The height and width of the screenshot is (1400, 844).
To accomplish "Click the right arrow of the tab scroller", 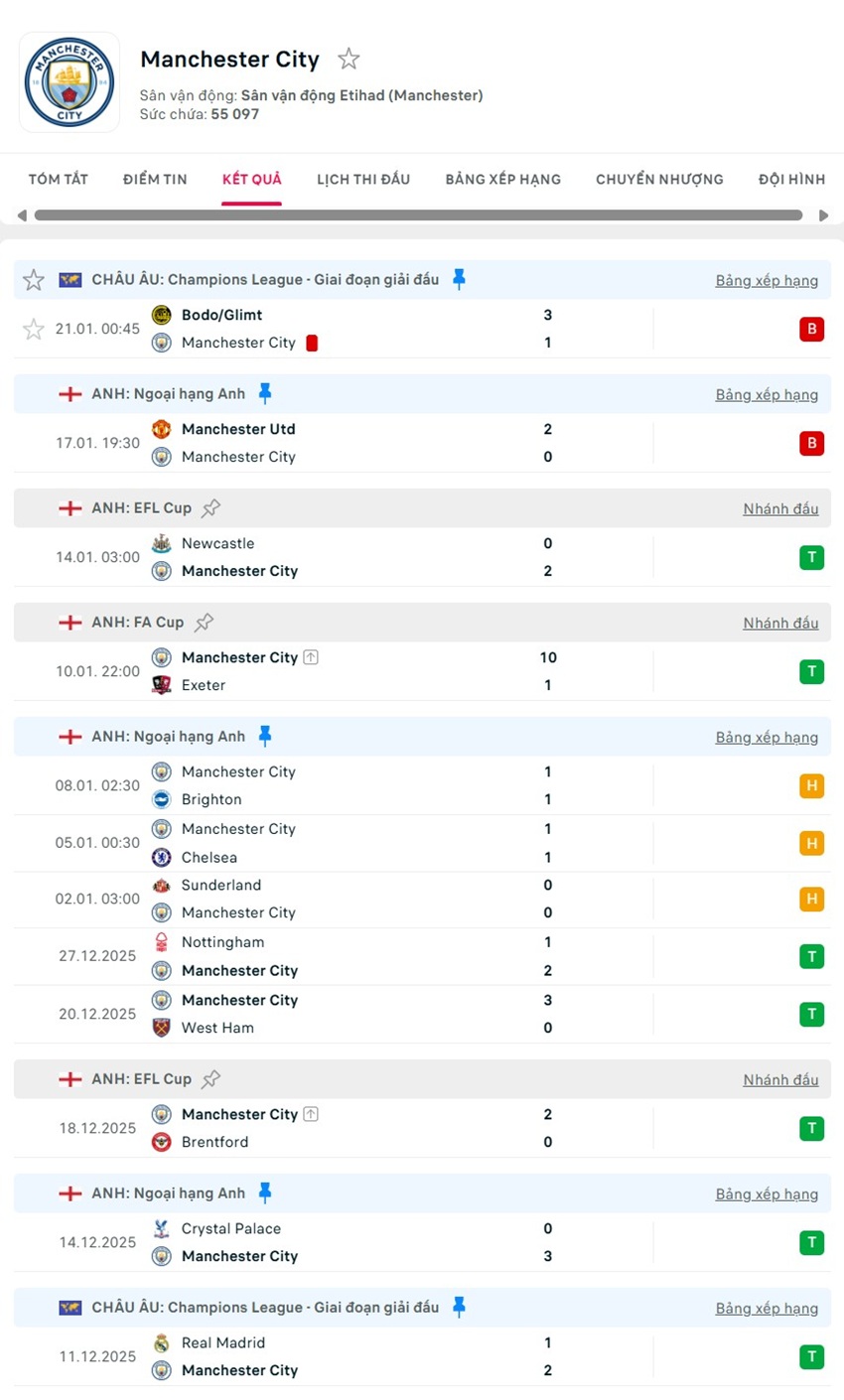I will tap(823, 214).
